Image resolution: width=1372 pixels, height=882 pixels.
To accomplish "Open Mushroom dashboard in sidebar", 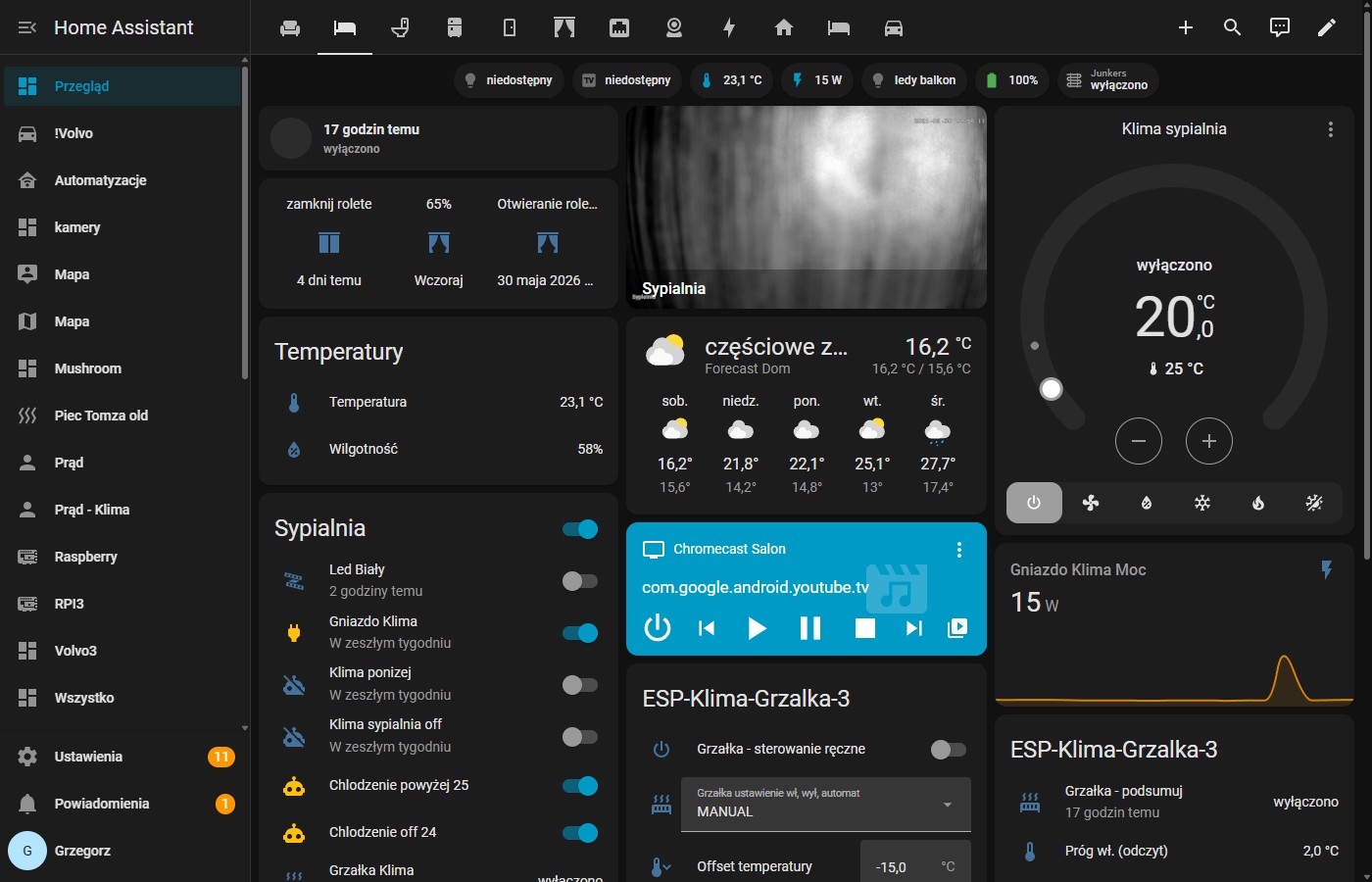I will (x=122, y=368).
